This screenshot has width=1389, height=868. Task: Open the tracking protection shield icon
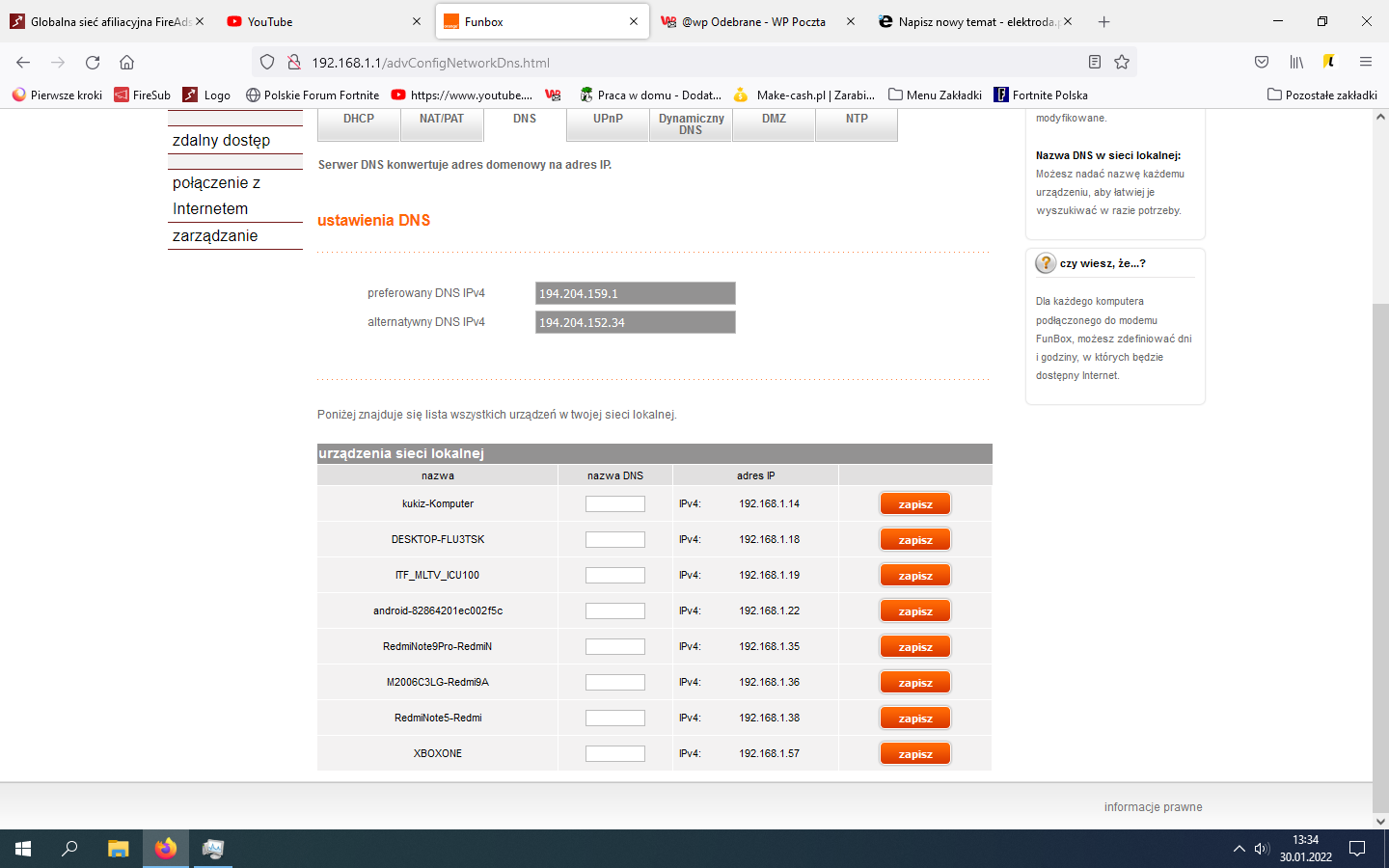pos(267,63)
